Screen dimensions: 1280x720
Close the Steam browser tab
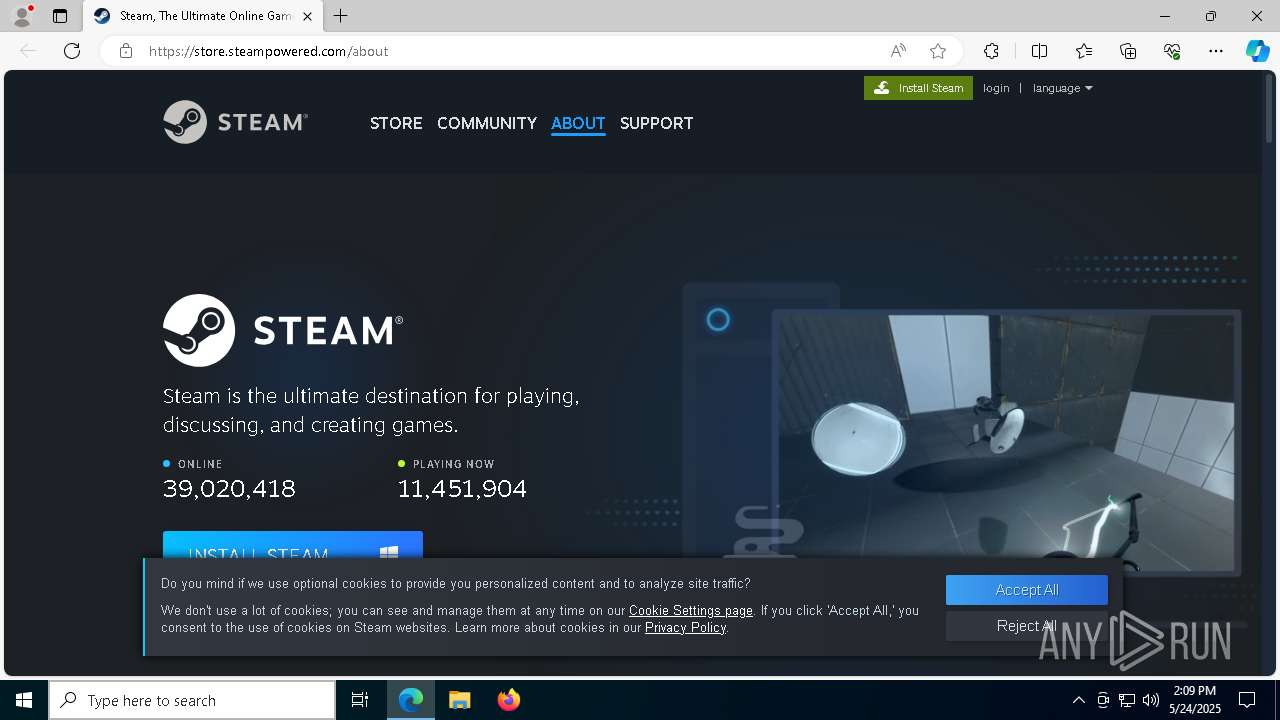307,16
